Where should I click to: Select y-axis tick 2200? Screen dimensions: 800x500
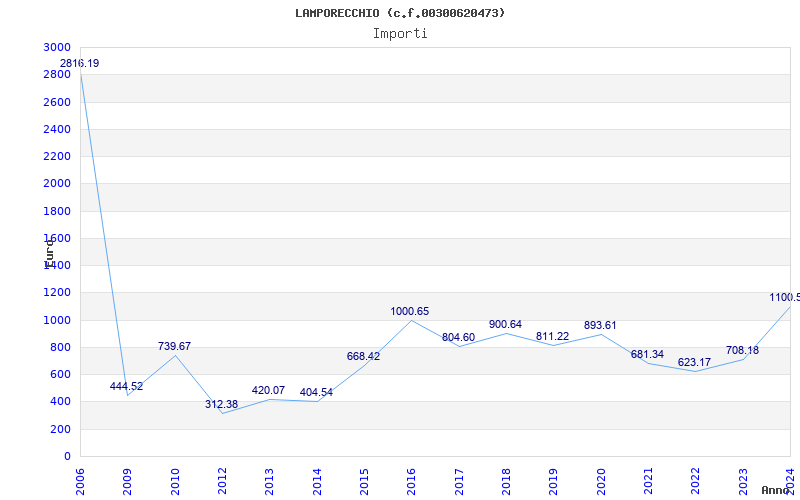coord(57,156)
